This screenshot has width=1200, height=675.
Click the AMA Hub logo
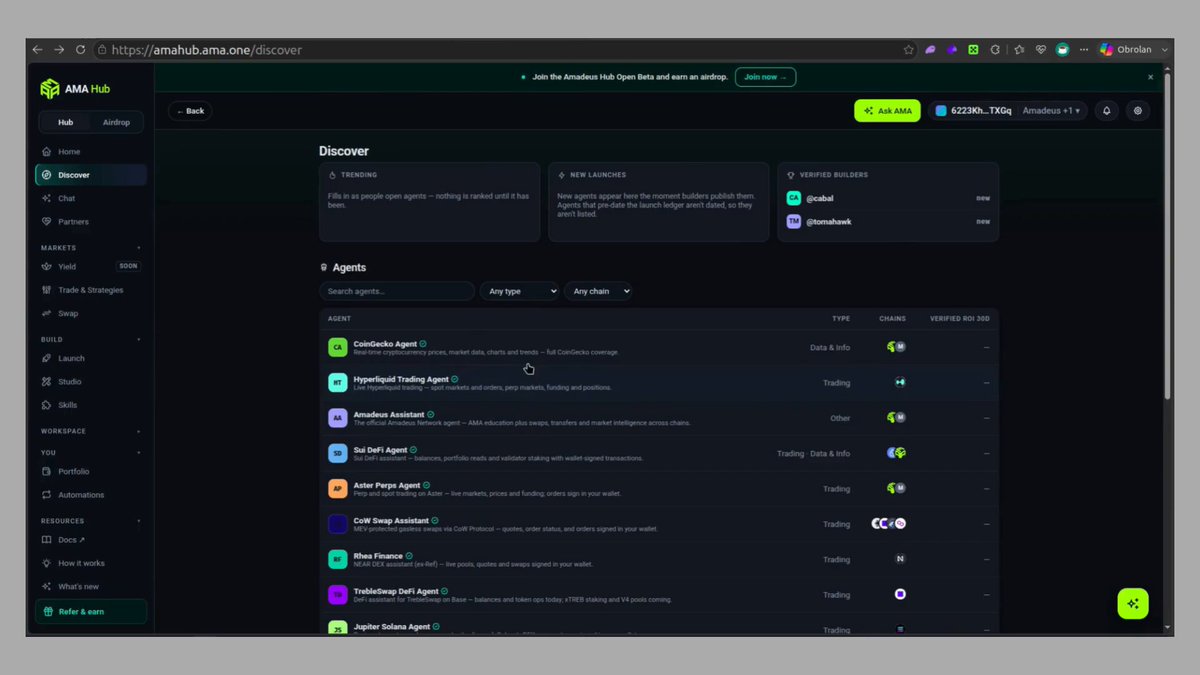click(x=75, y=89)
